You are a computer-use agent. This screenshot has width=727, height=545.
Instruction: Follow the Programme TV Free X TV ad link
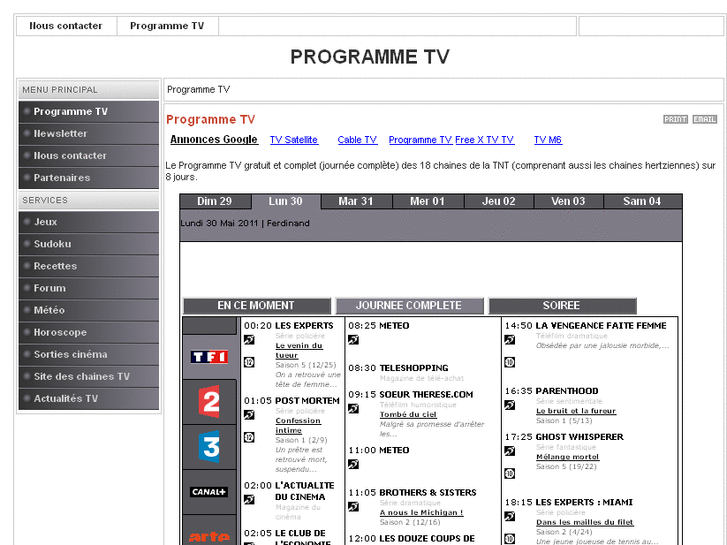coord(451,140)
